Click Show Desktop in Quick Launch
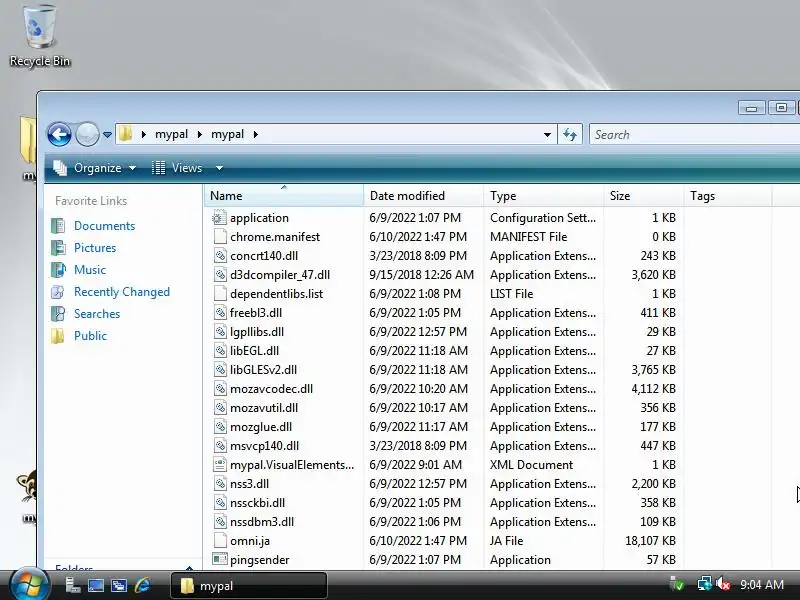The height and width of the screenshot is (600, 800). pos(95,585)
